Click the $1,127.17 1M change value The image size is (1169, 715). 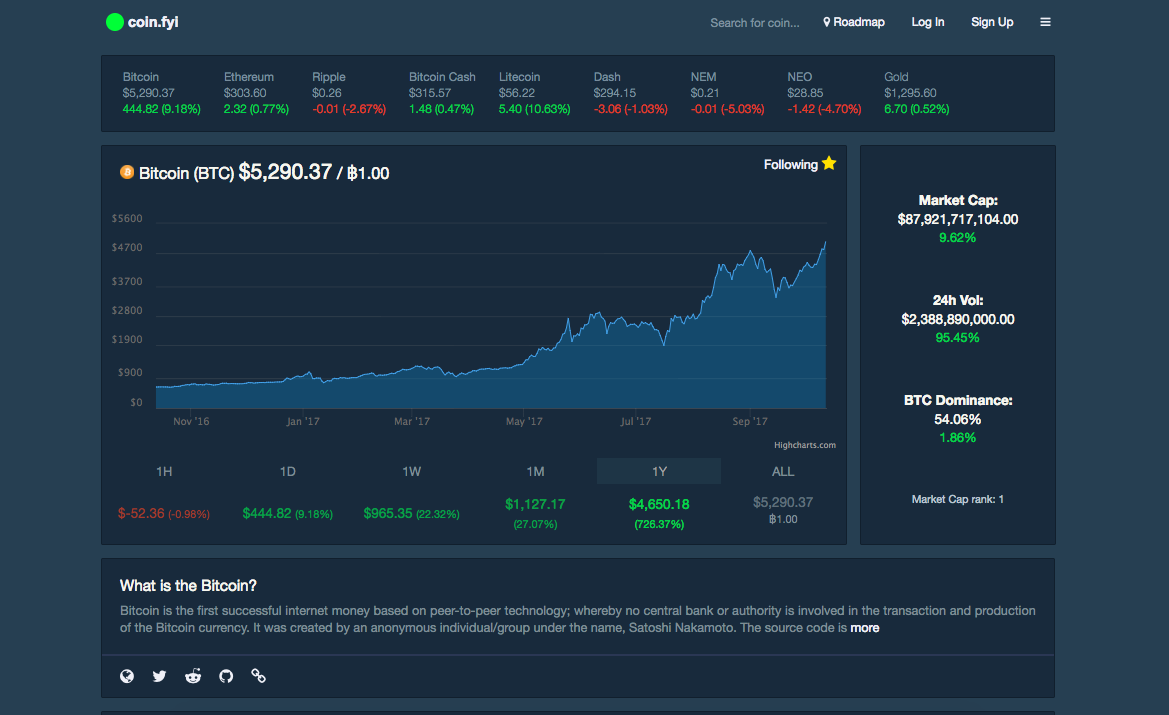535,505
